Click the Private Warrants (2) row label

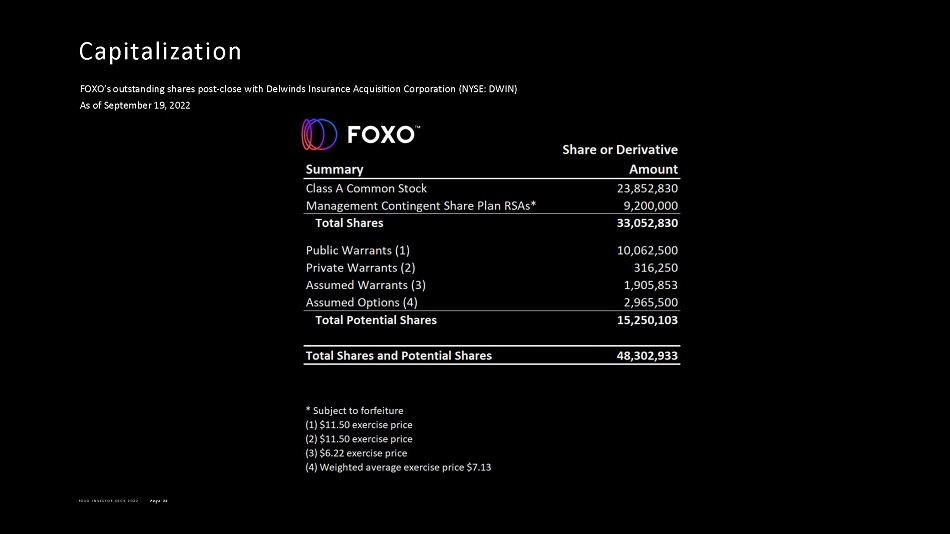pos(360,268)
